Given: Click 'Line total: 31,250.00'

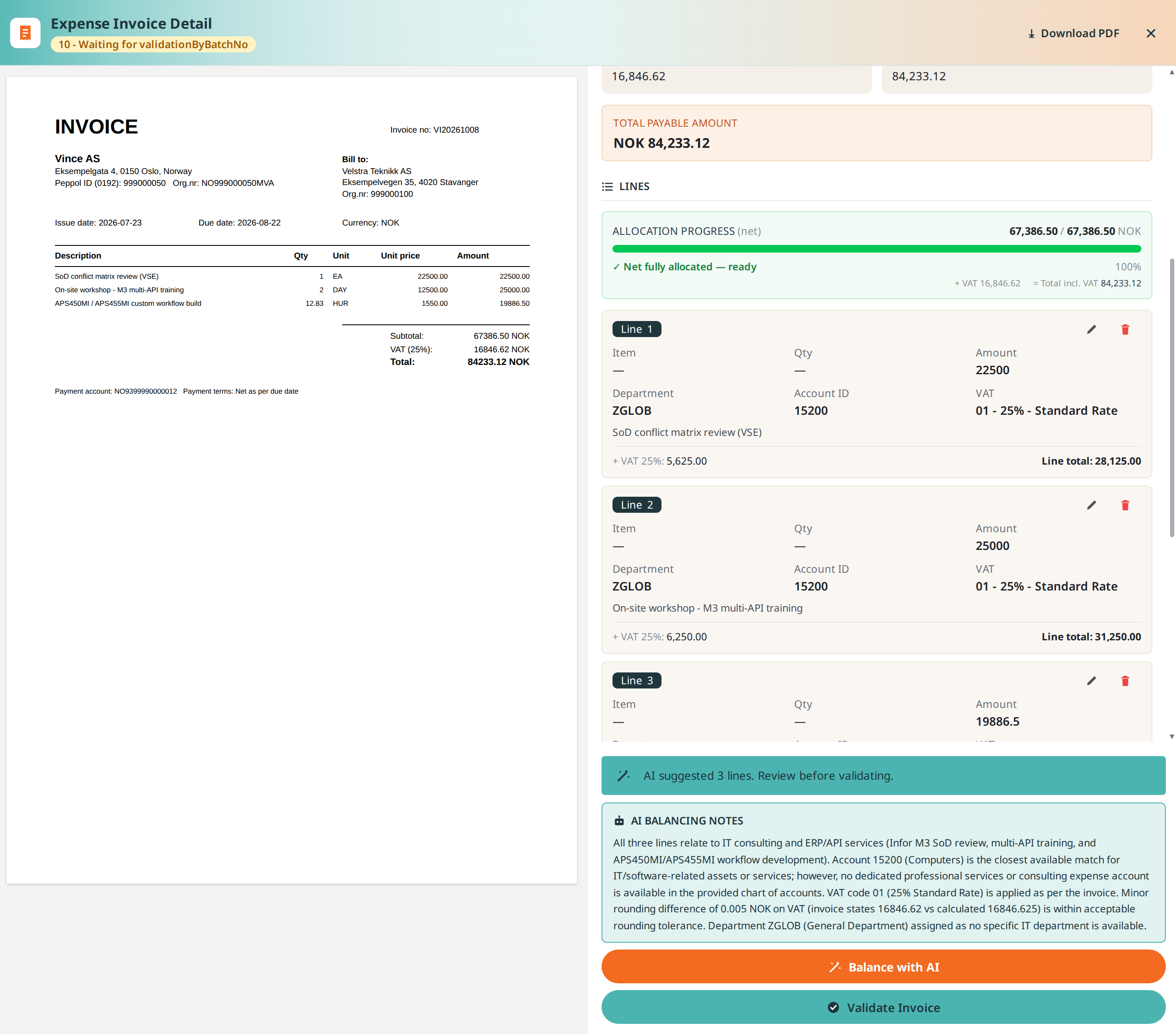Looking at the screenshot, I should [1092, 637].
